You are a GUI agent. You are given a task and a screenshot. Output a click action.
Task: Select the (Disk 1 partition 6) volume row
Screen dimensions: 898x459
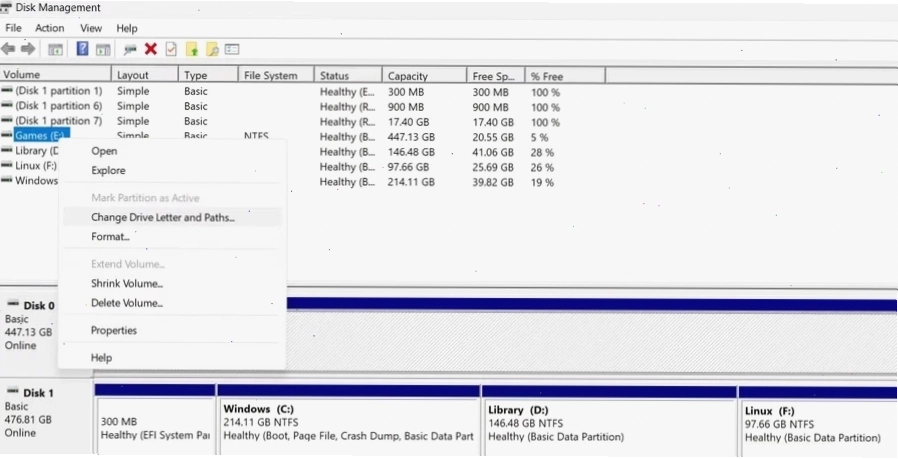58,105
